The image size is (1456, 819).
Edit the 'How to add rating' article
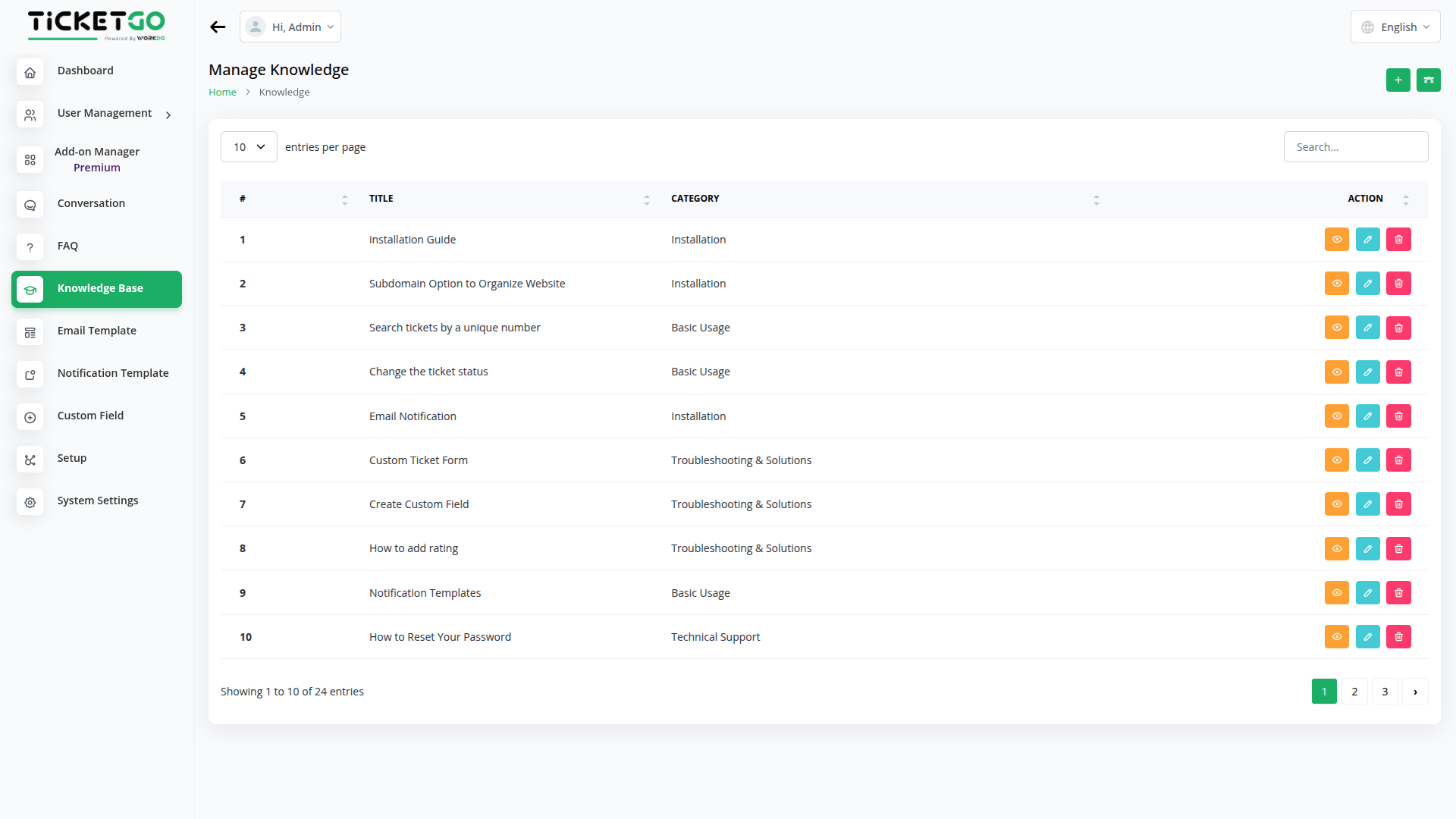(1367, 548)
